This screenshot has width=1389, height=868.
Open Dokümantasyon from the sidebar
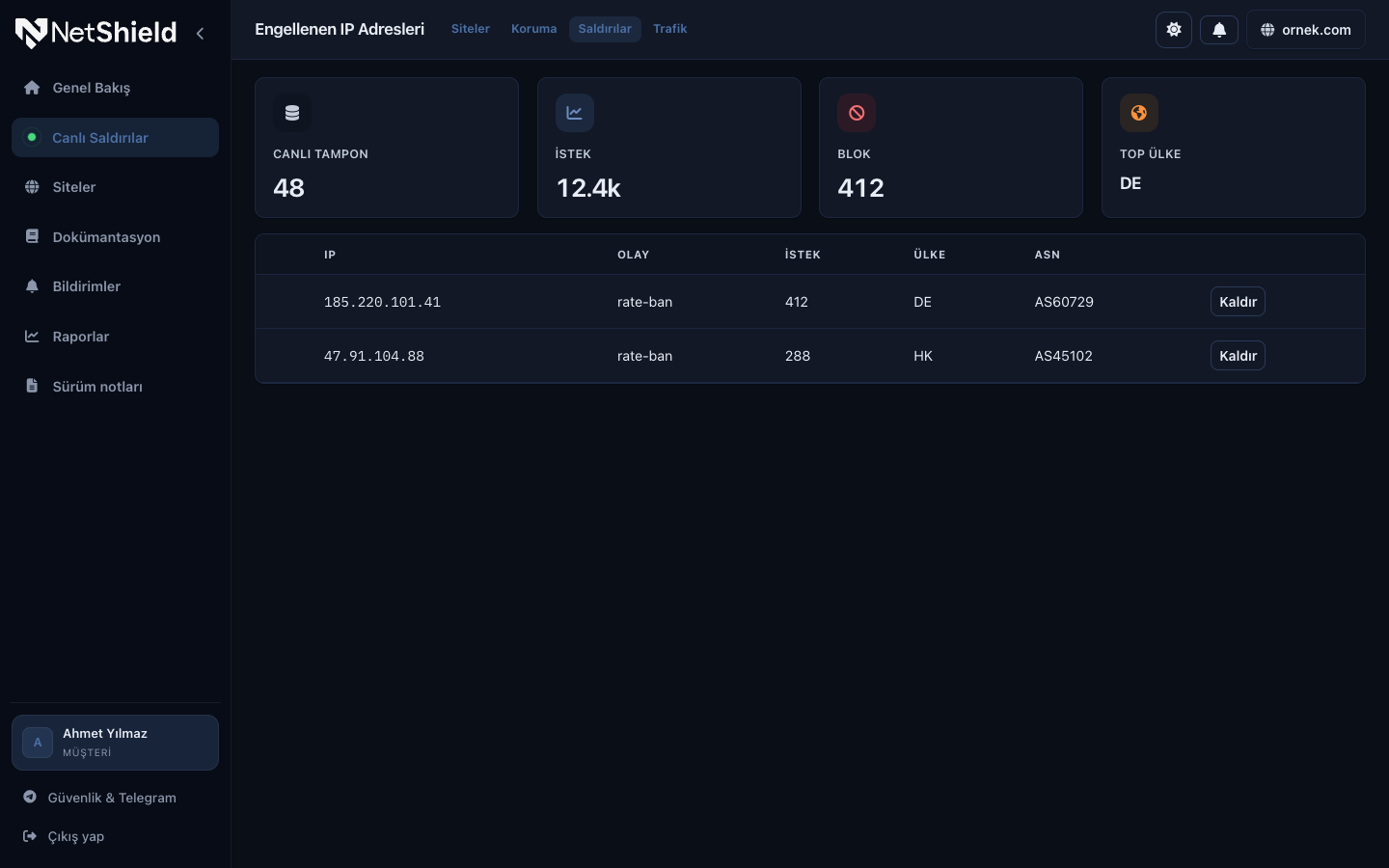pos(115,237)
